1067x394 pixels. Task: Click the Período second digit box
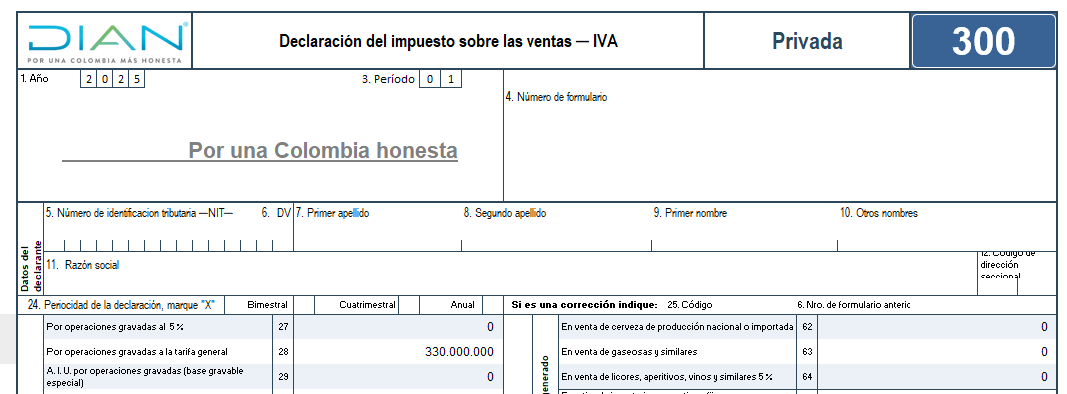(x=450, y=79)
